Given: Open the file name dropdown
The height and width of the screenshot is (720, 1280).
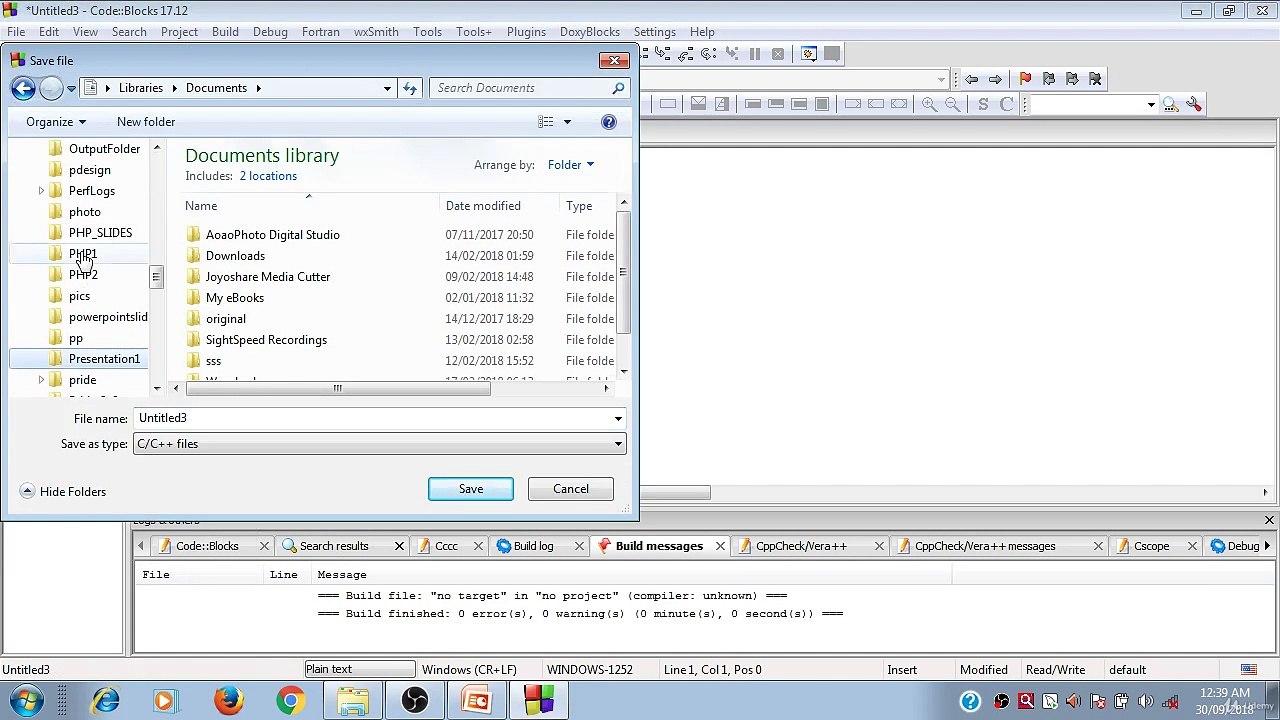Looking at the screenshot, I should [618, 419].
